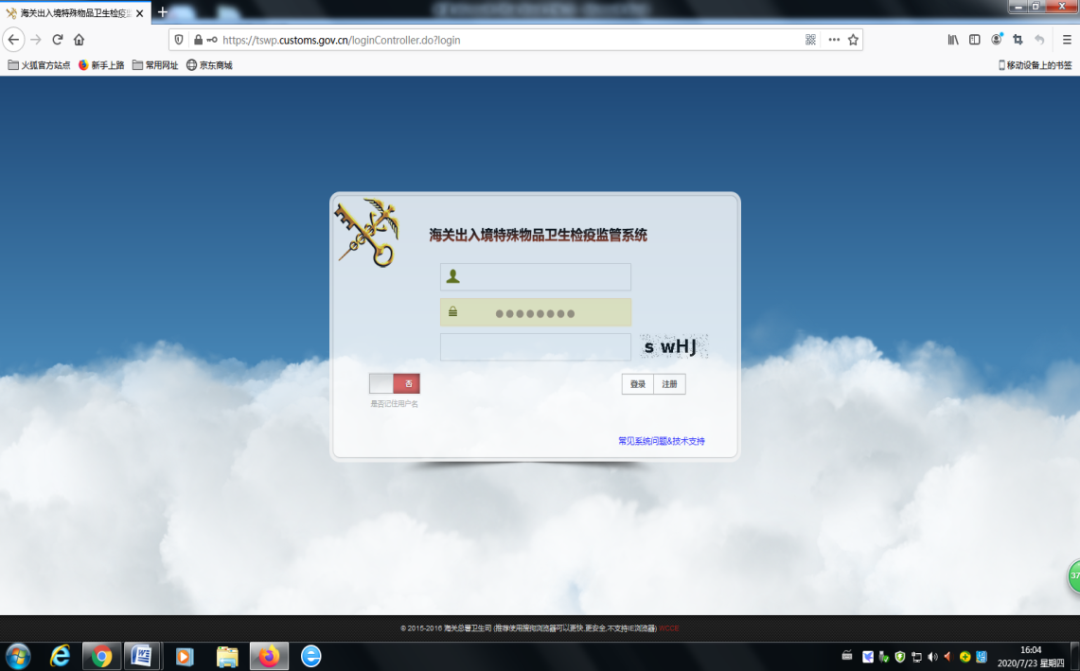Take a screenshot with crop tool

pyautogui.click(x=1018, y=40)
